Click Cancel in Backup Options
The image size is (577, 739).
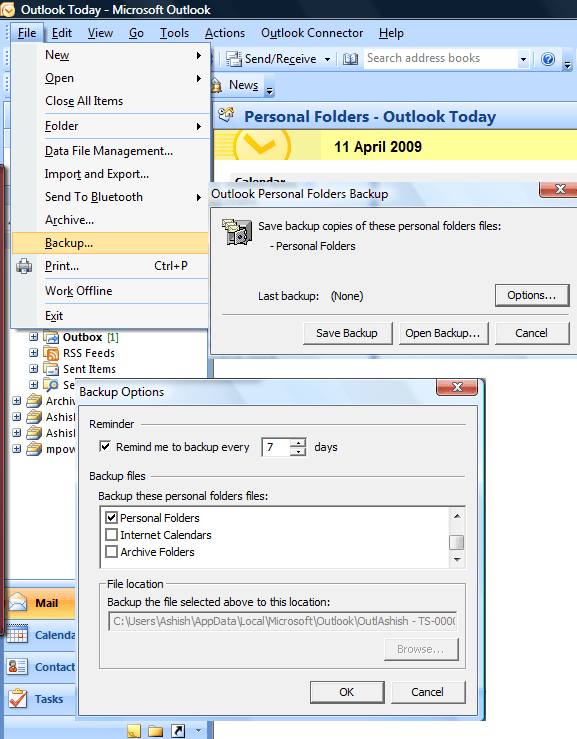coord(428,692)
